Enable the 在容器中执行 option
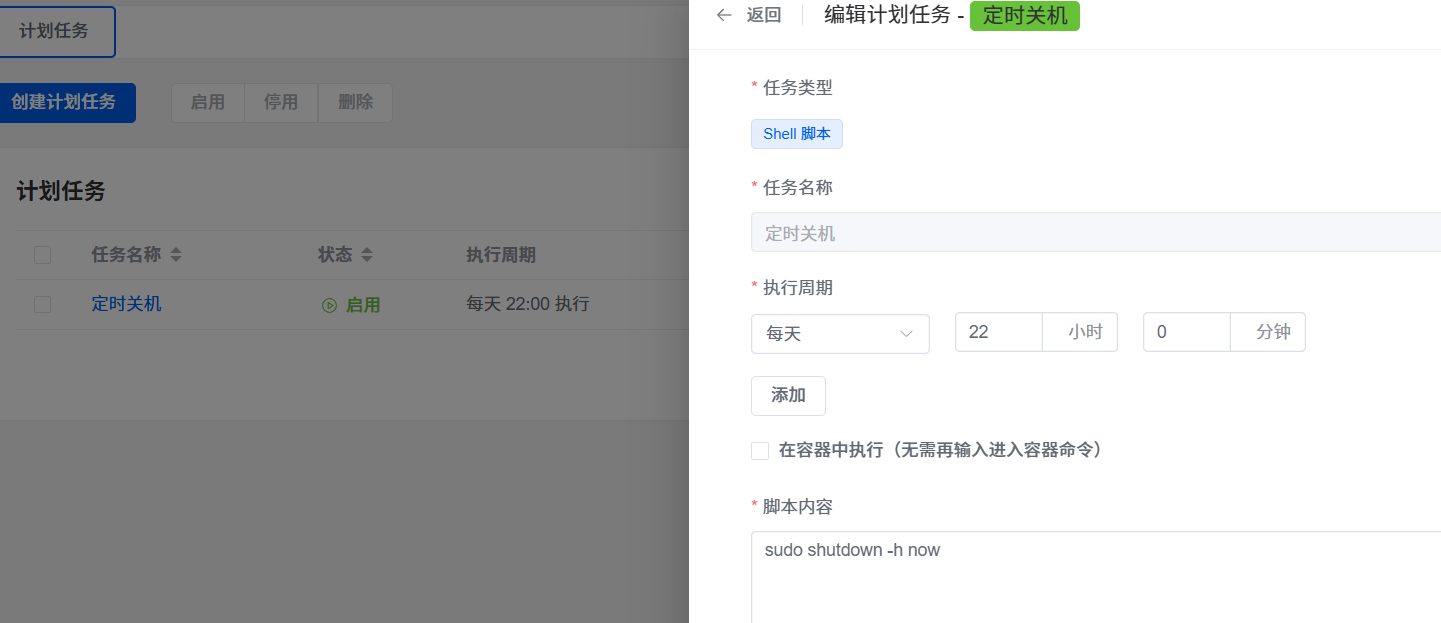Screen dimensions: 1441x623 (x=759, y=450)
